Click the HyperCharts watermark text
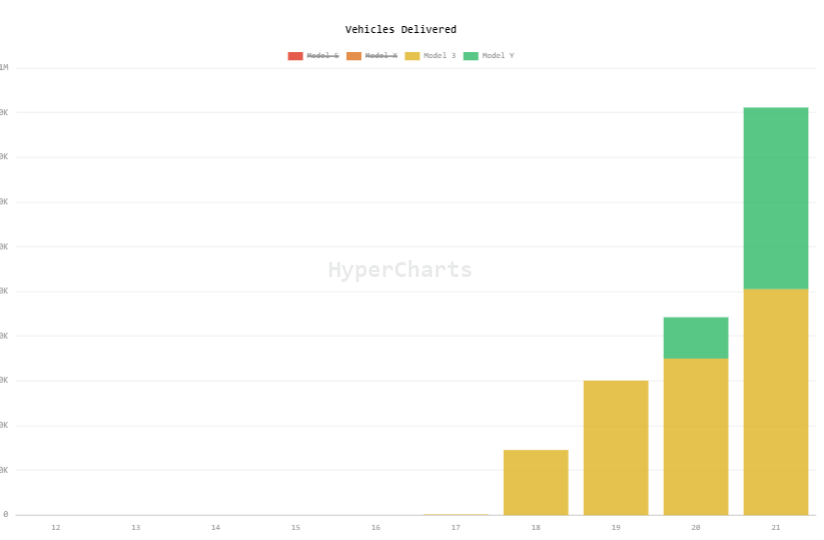This screenshot has width=824, height=540. point(400,270)
